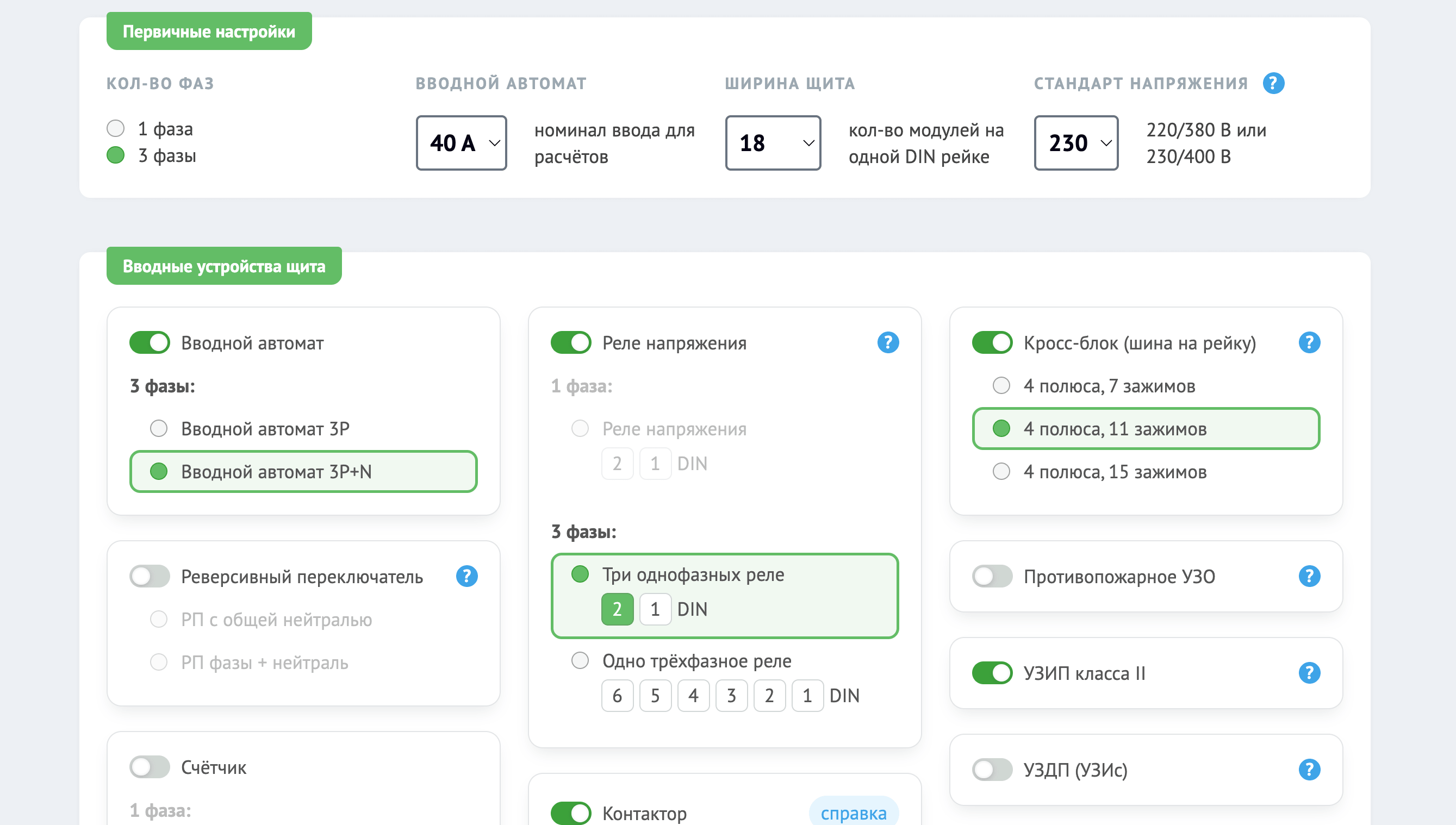Viewport: 1456px width, 825px height.
Task: Select the 3 фазы radio option
Action: tap(116, 155)
